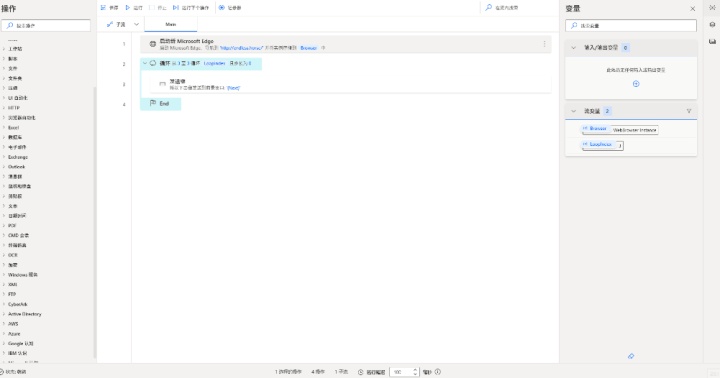Click the Save icon in the toolbar
The image size is (720, 378).
click(x=103, y=8)
